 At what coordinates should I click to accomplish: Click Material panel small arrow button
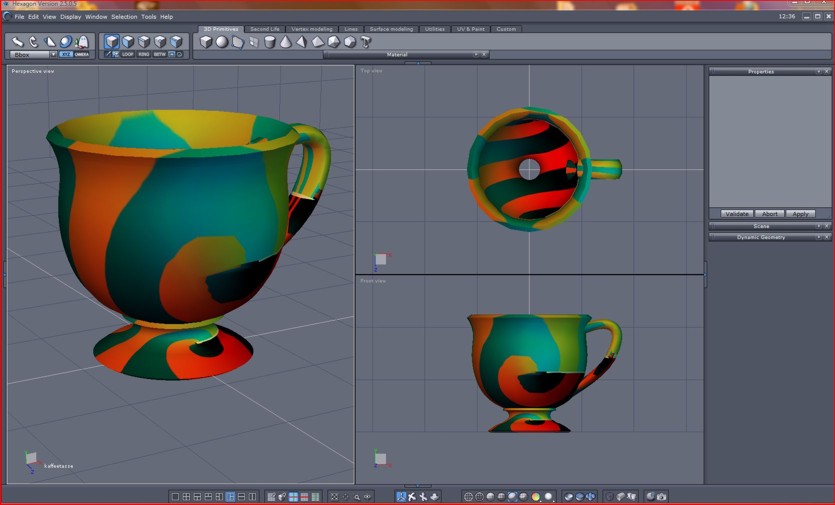click(x=476, y=54)
